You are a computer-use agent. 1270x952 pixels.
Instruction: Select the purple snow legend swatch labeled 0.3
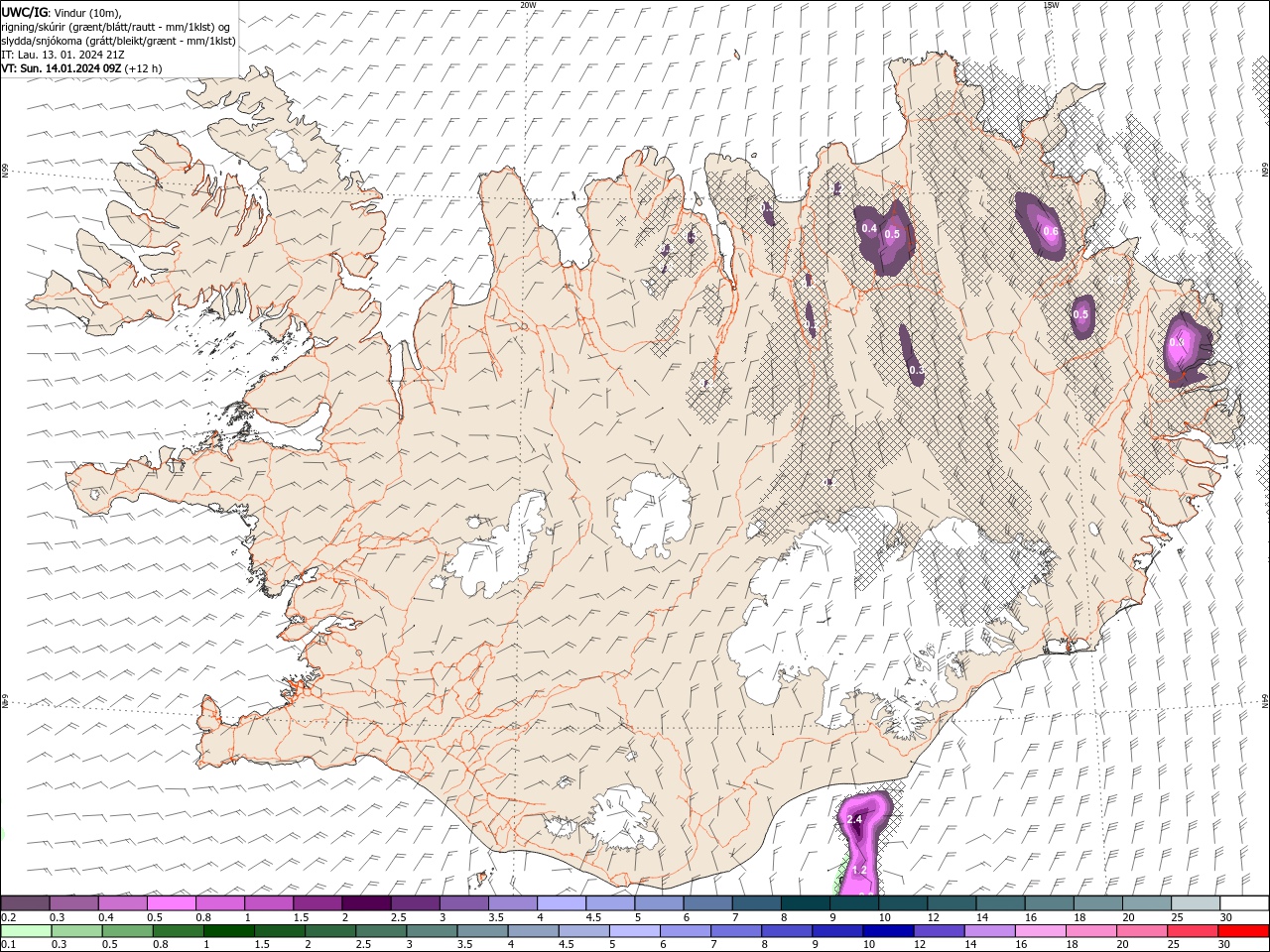pyautogui.click(x=73, y=903)
